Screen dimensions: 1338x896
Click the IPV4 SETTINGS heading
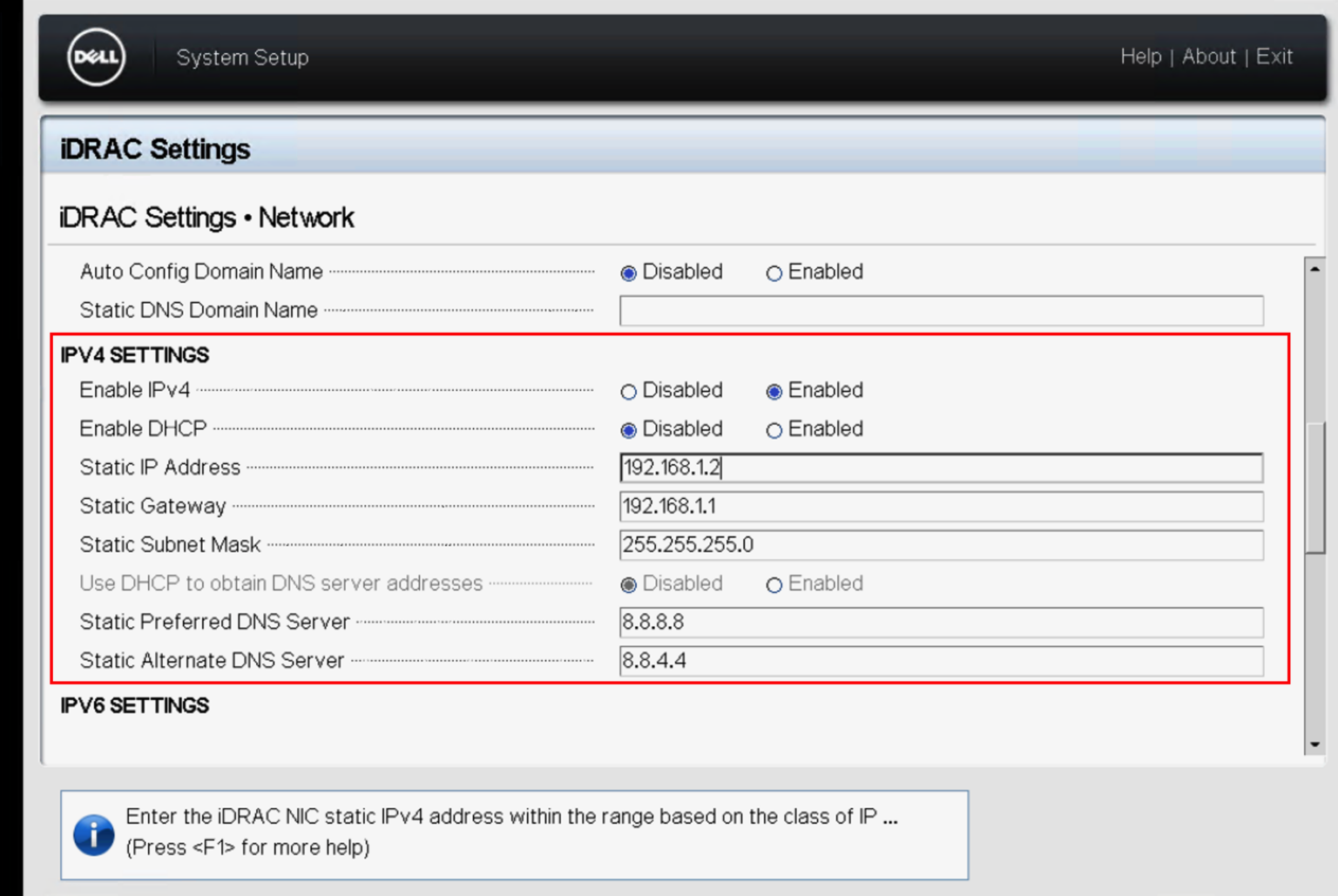pos(135,355)
